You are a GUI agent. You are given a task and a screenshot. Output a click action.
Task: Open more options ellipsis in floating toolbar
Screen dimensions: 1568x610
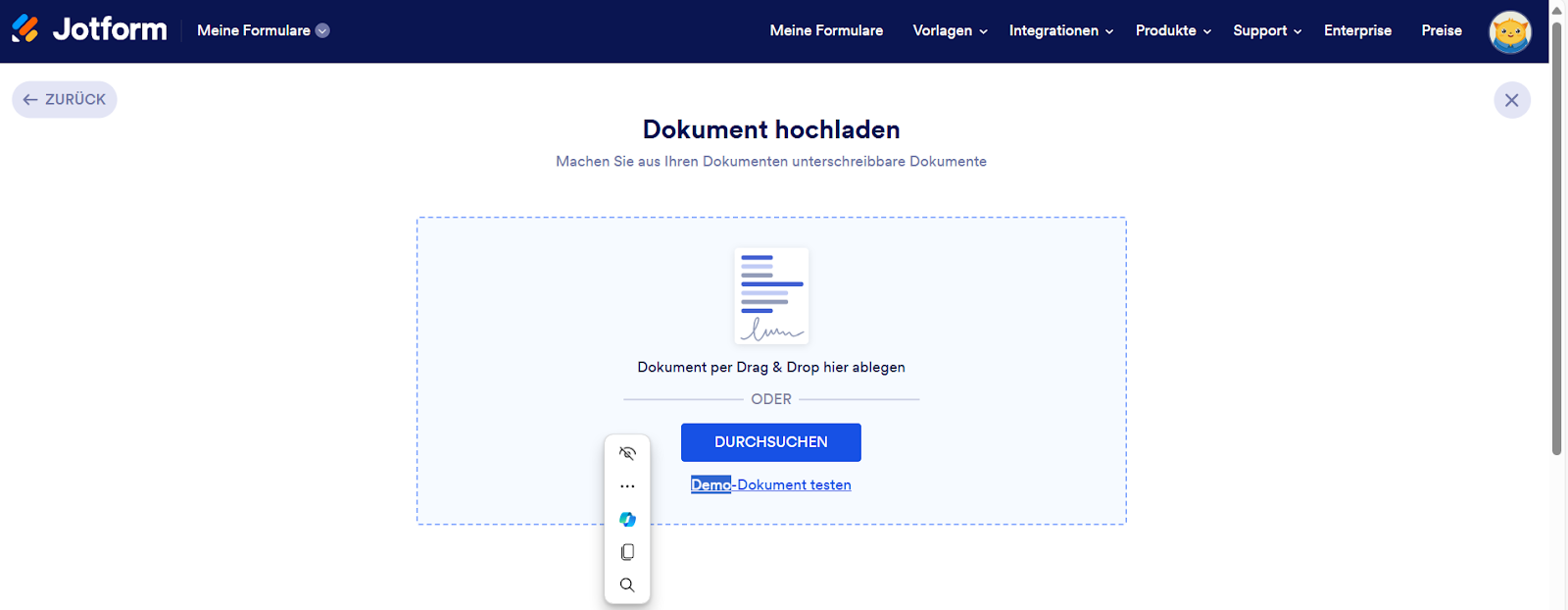pyautogui.click(x=627, y=486)
